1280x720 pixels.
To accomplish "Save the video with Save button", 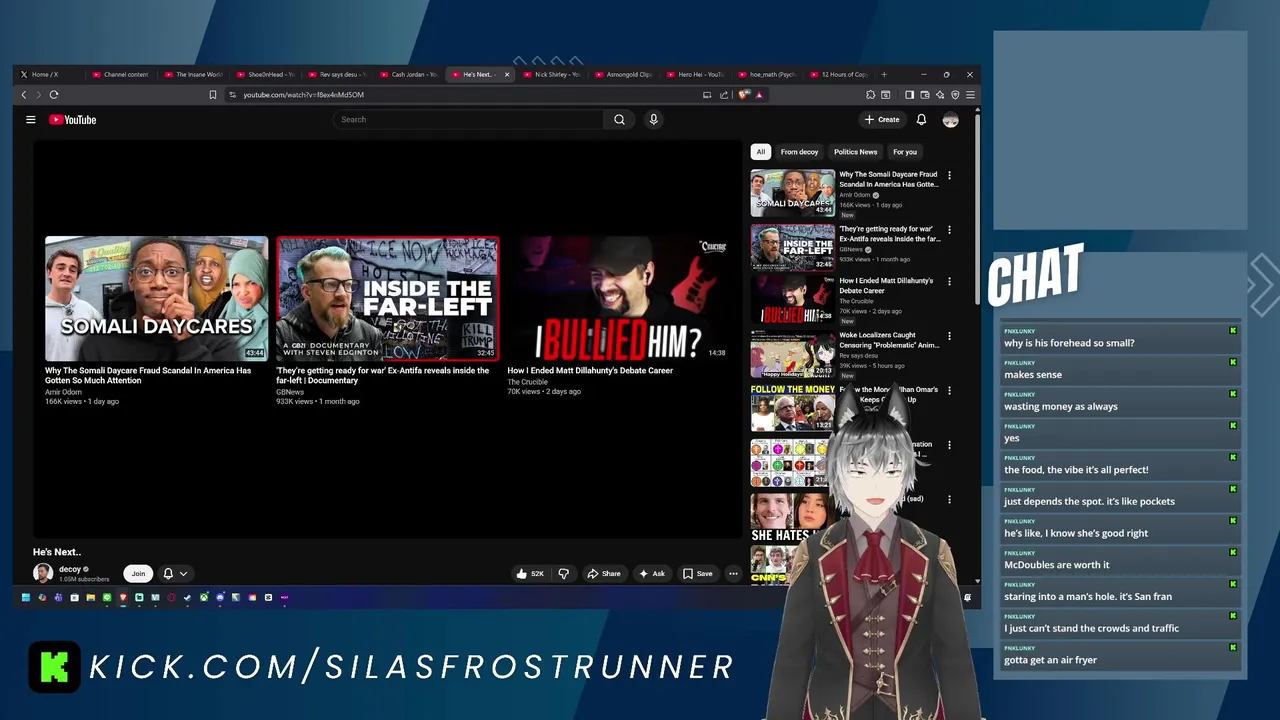I will pos(698,574).
